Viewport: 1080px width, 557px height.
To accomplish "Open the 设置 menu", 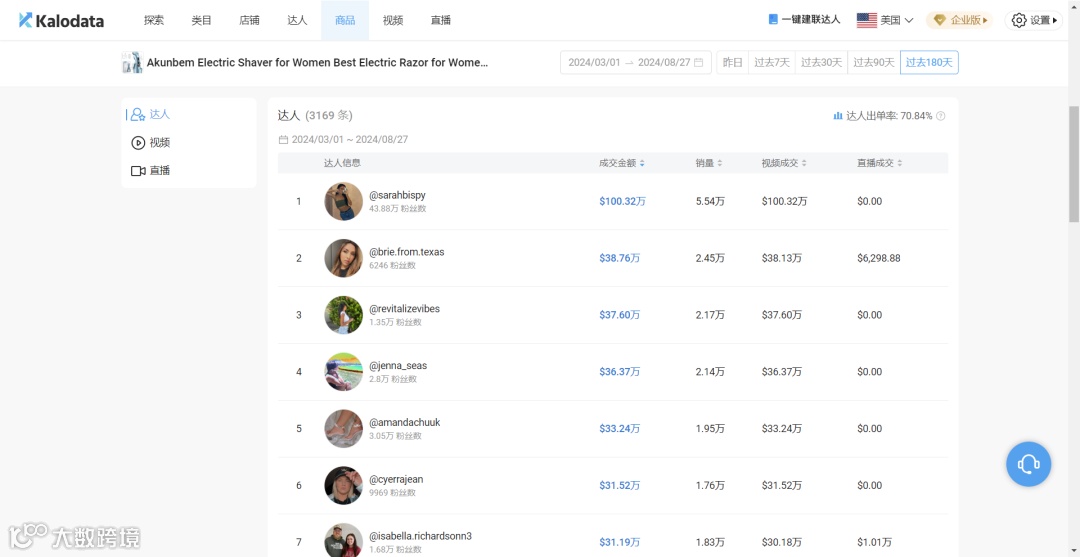I will 1033,21.
